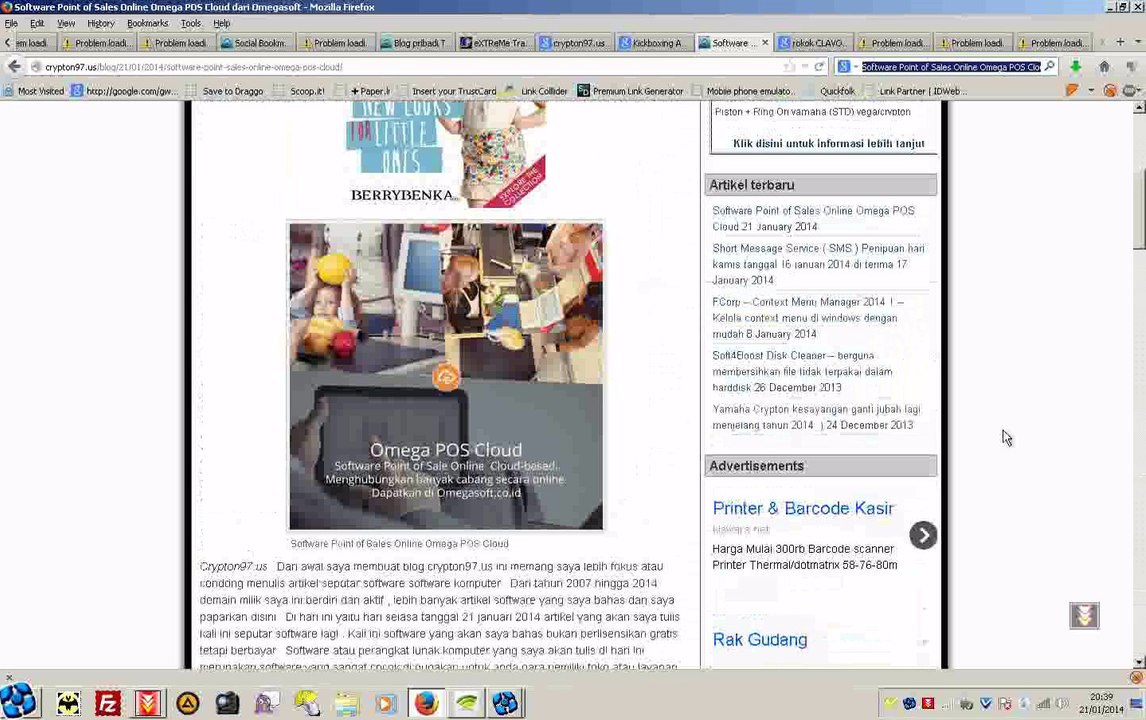The image size is (1146, 720).
Task: Click the orange tag add-on icon
Action: (x=1071, y=91)
